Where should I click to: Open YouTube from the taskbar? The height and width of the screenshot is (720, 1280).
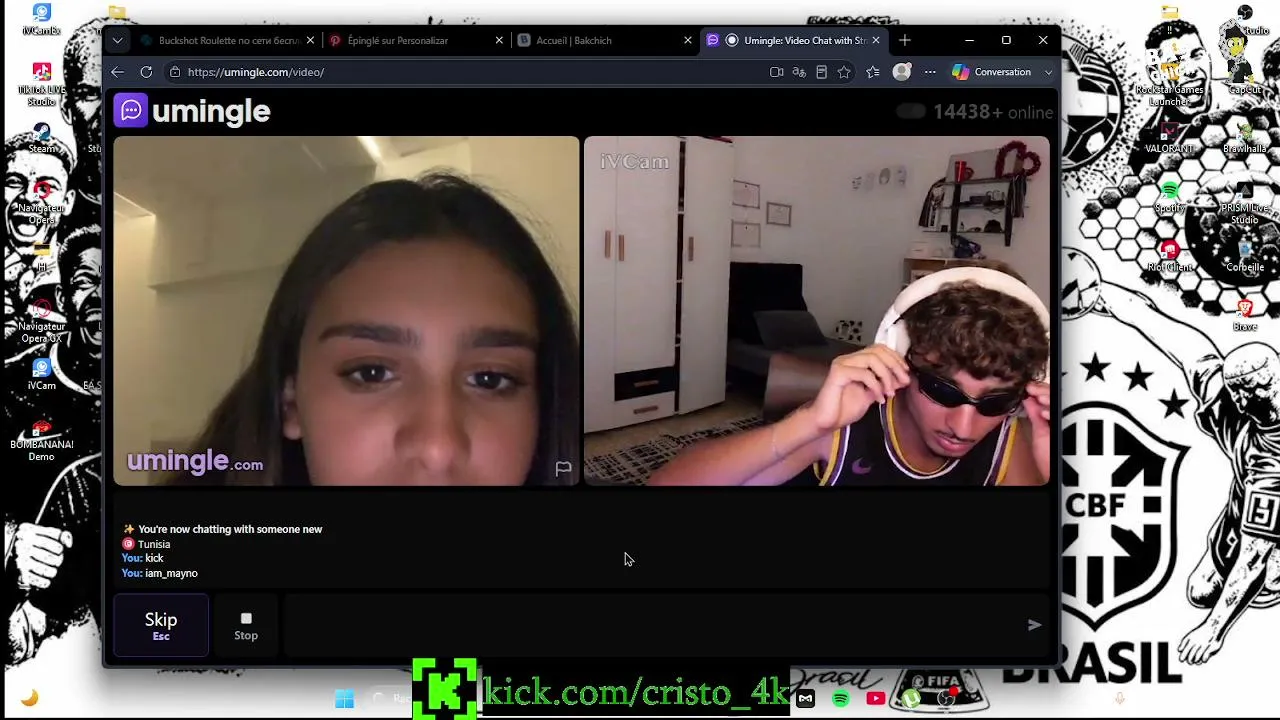coord(876,699)
